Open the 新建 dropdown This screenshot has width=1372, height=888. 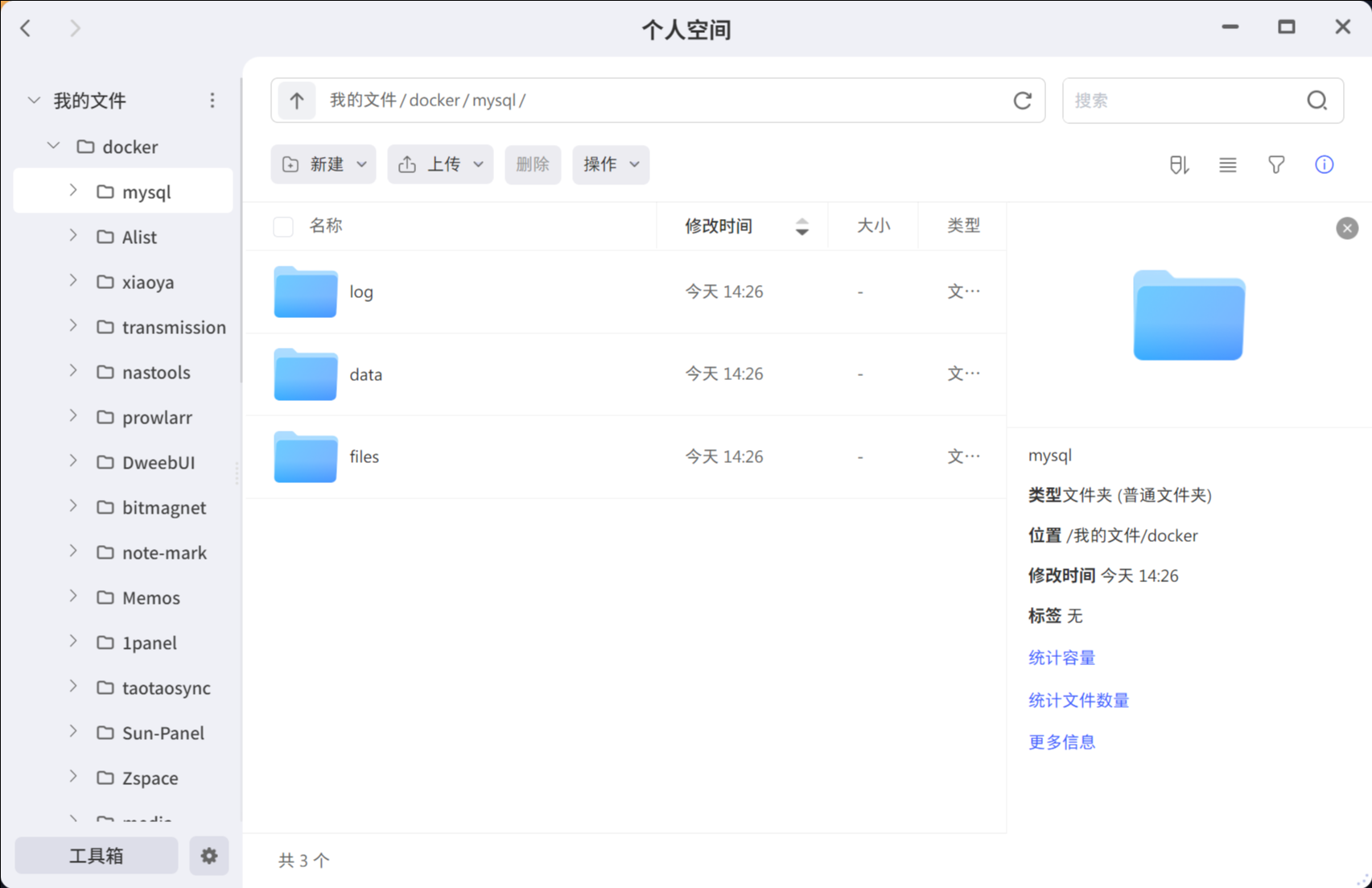click(323, 165)
